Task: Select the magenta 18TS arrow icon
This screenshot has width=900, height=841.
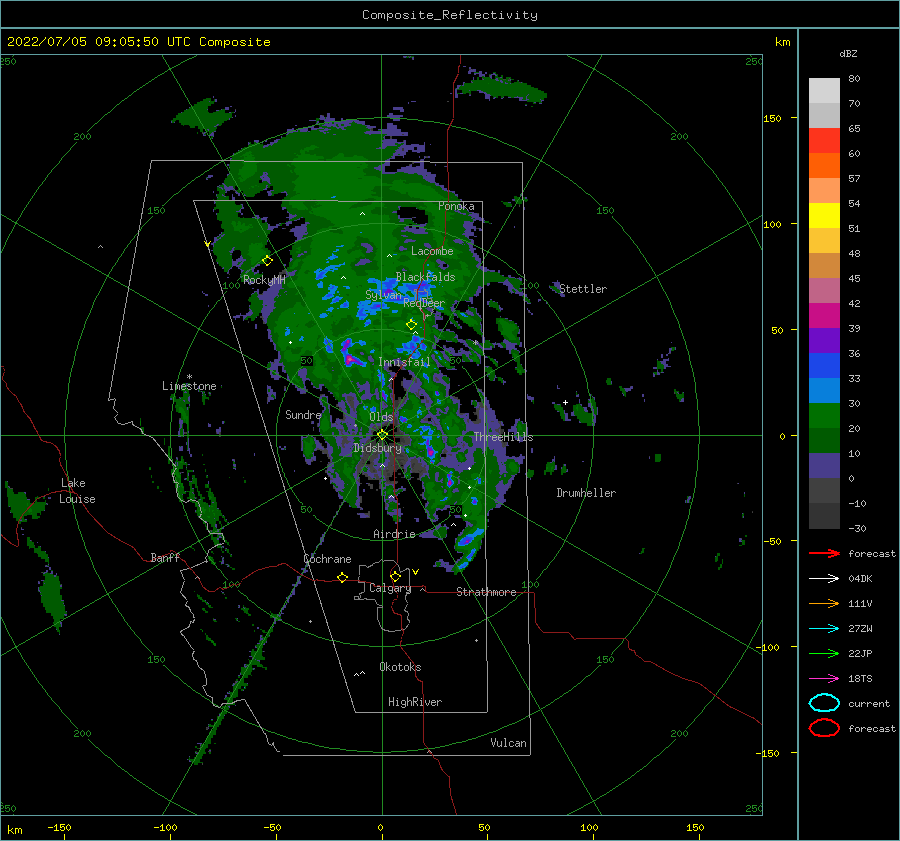Action: (824, 679)
